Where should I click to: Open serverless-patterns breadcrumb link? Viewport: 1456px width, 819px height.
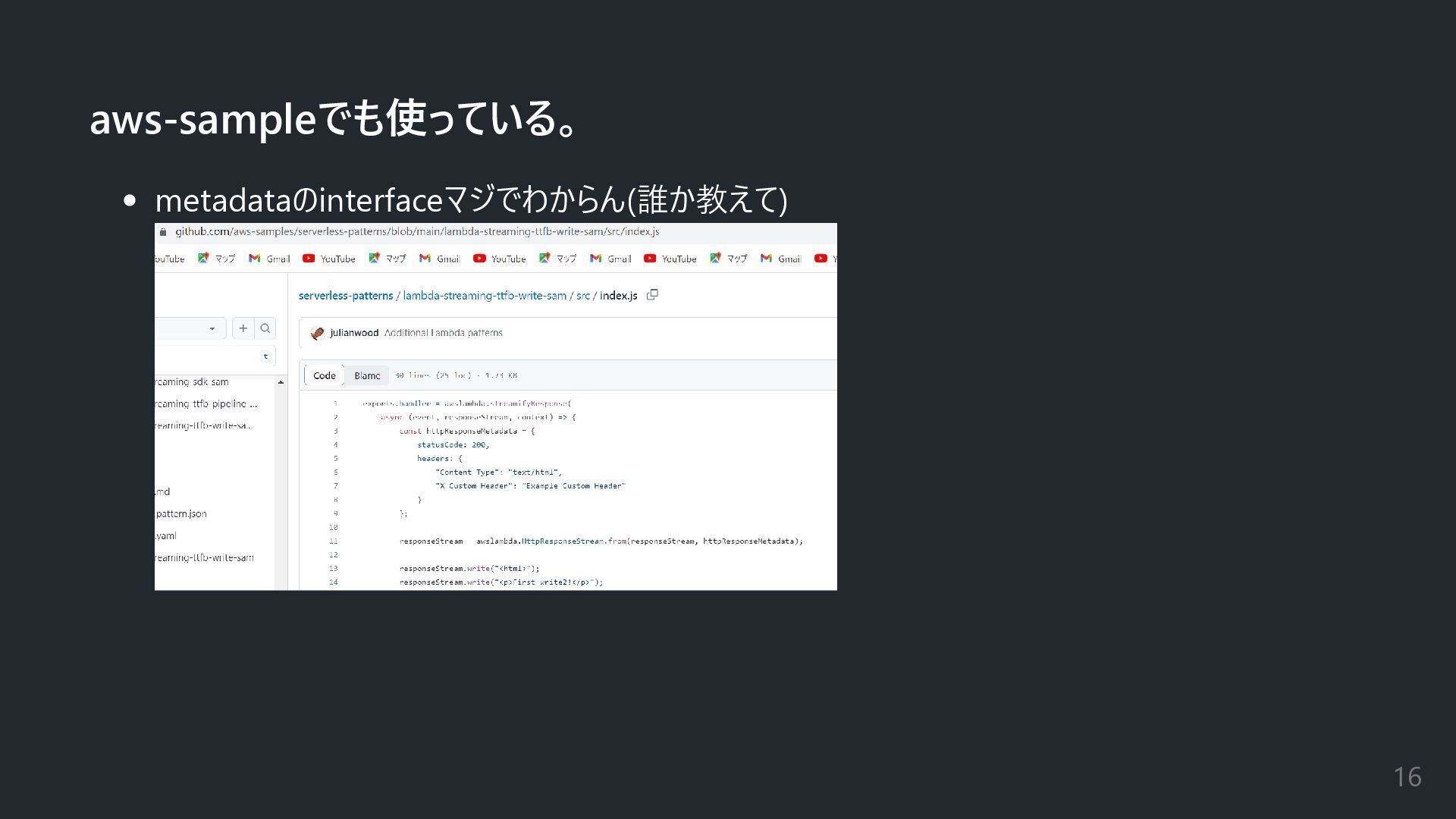click(x=346, y=296)
